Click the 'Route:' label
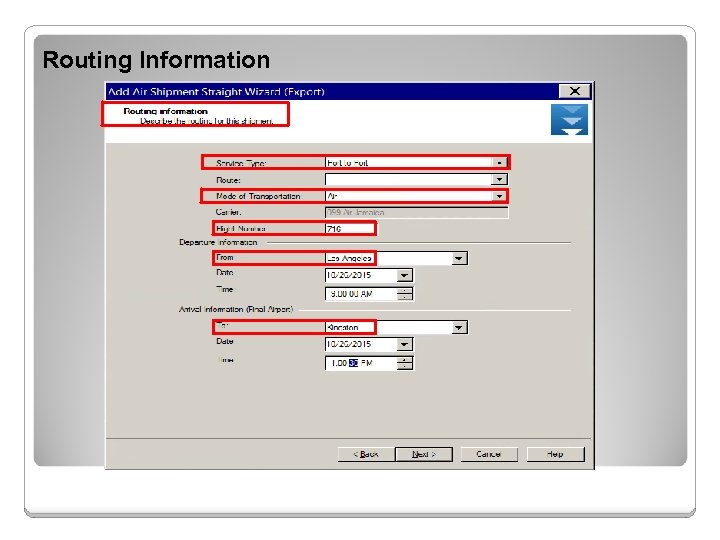The image size is (720, 540). [228, 180]
